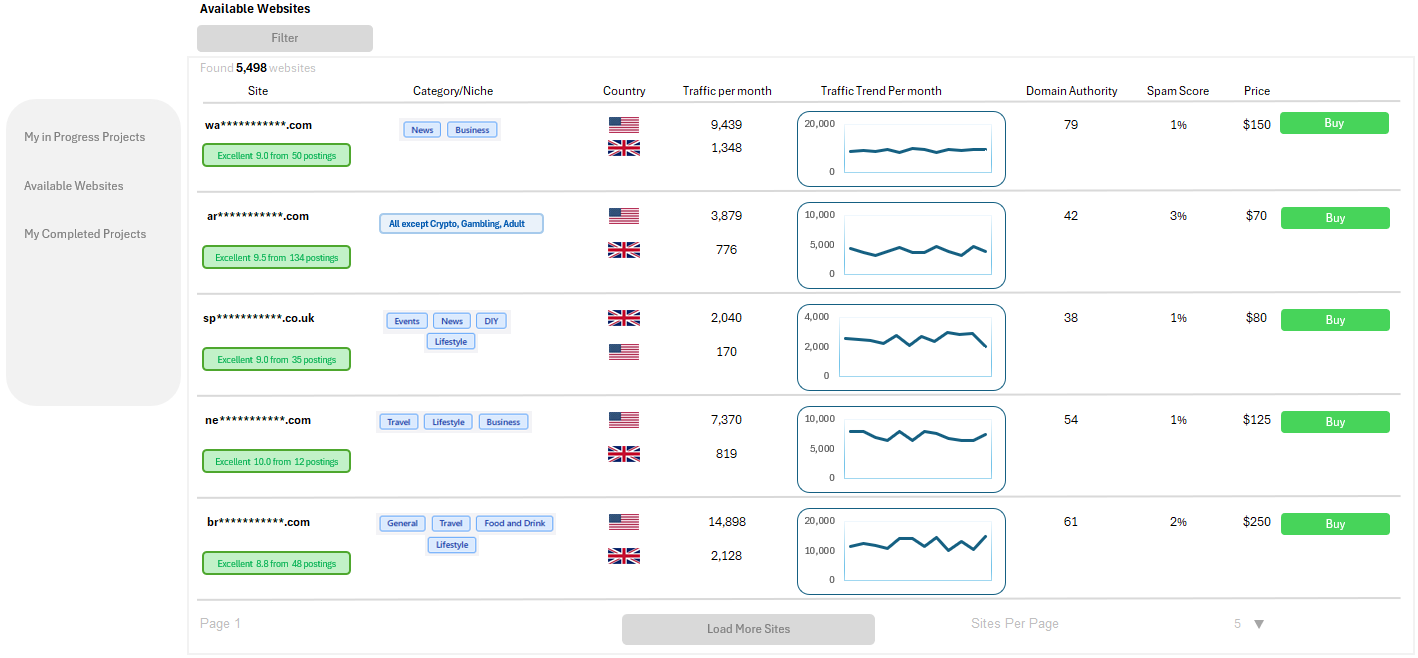Click the Spam Score column header
1418x658 pixels.
click(1177, 91)
